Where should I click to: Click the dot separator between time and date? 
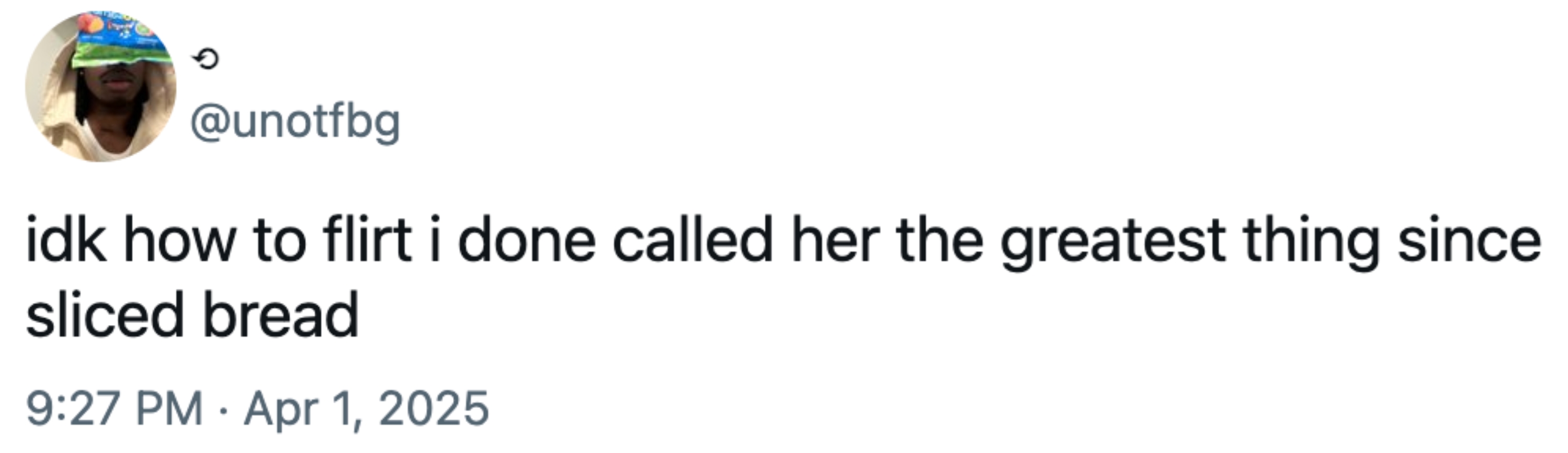click(x=224, y=409)
